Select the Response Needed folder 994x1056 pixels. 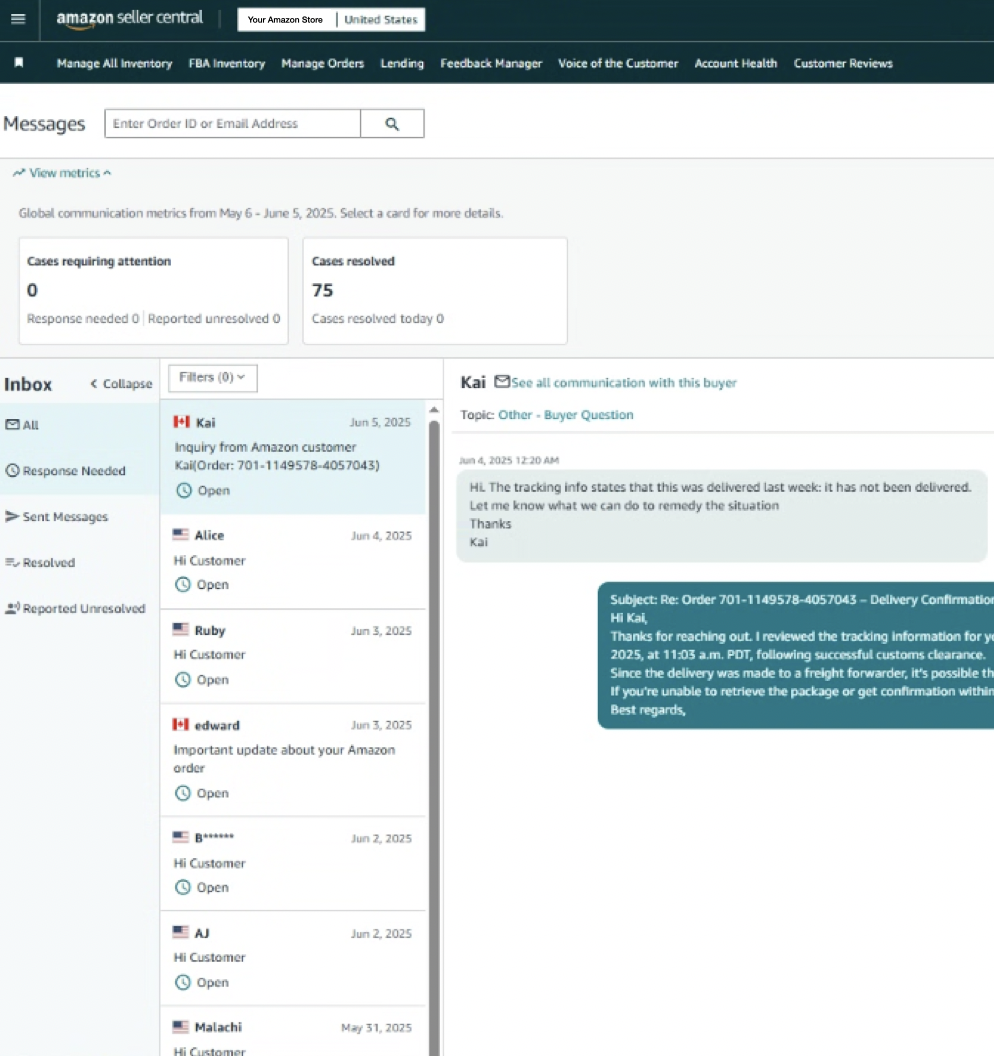(79, 471)
